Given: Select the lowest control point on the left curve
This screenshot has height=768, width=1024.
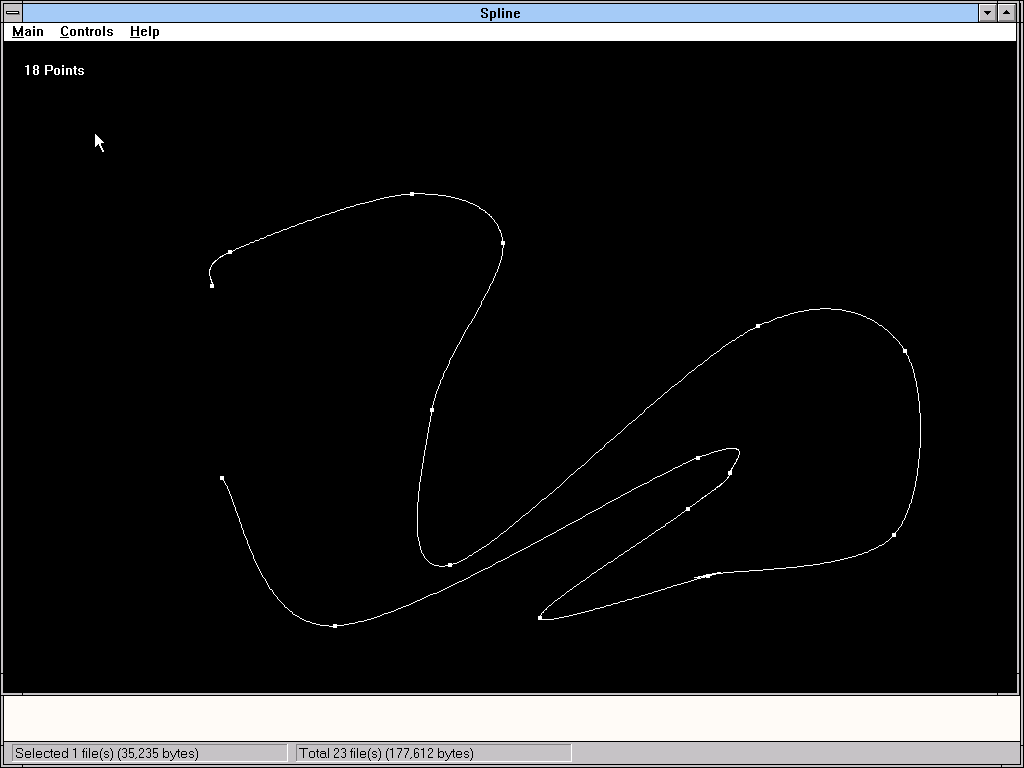Looking at the screenshot, I should (x=335, y=626).
